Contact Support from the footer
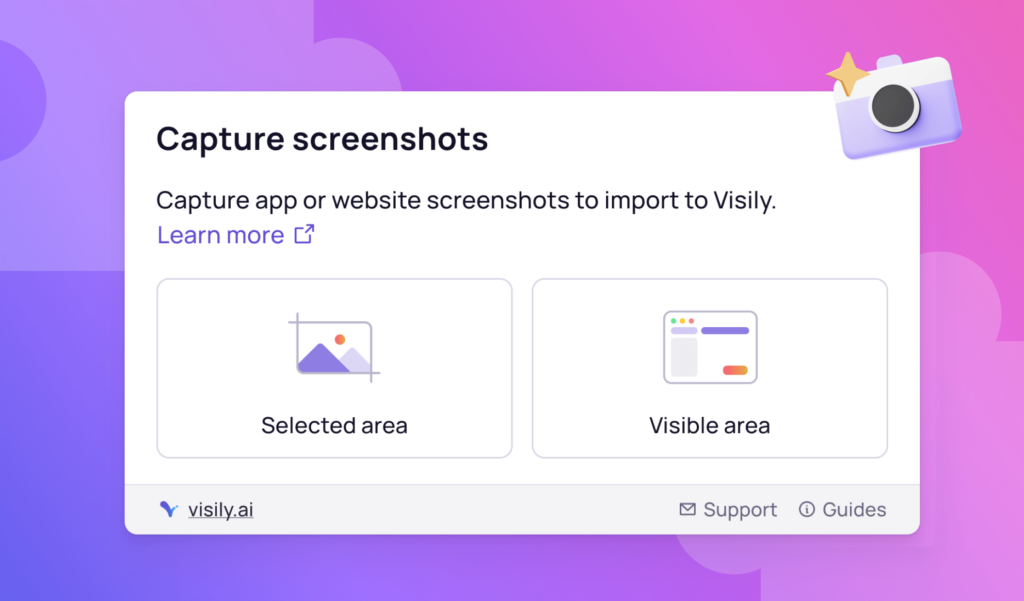The width and height of the screenshot is (1024, 601). [740, 509]
